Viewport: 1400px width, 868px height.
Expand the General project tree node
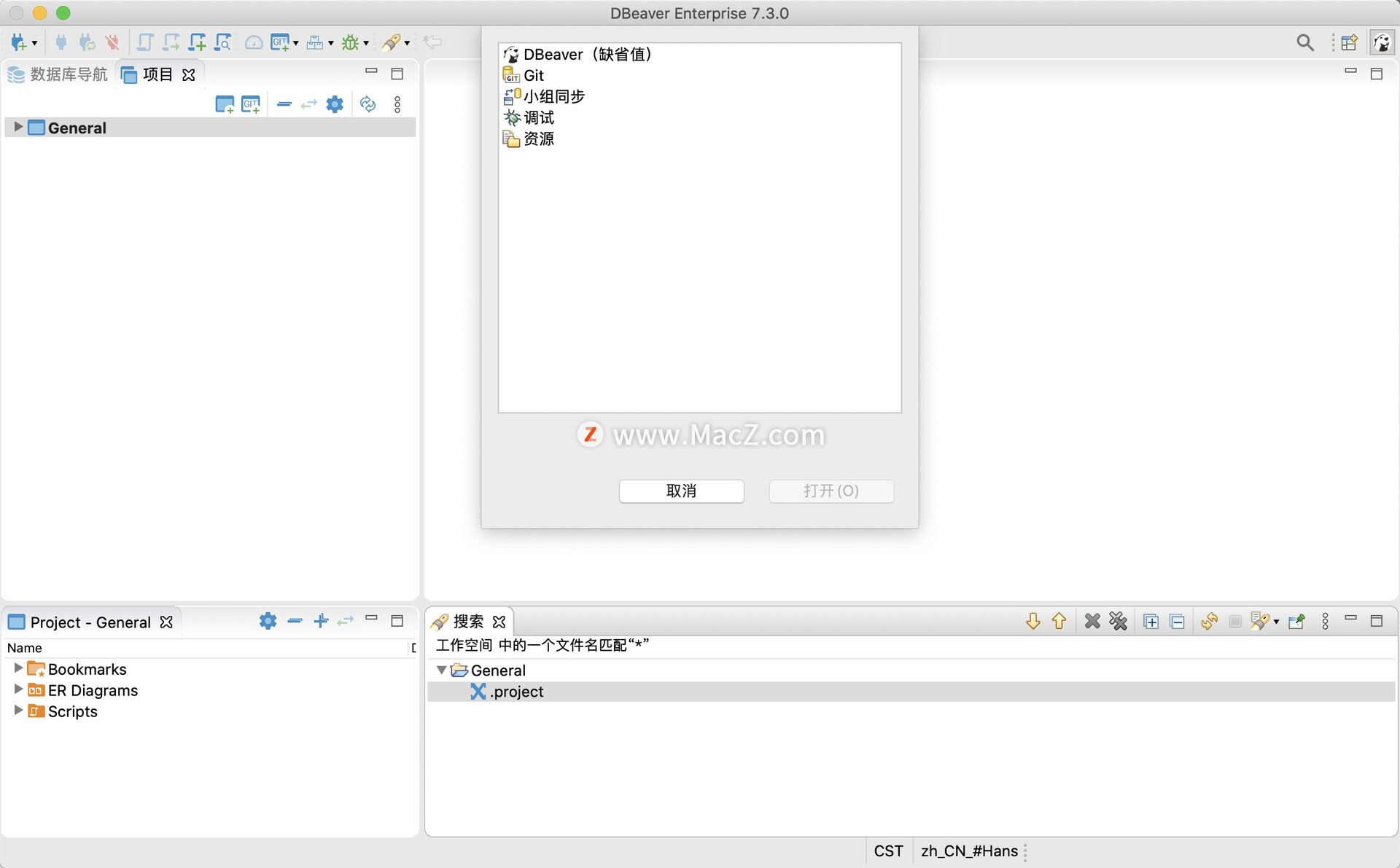coord(18,127)
